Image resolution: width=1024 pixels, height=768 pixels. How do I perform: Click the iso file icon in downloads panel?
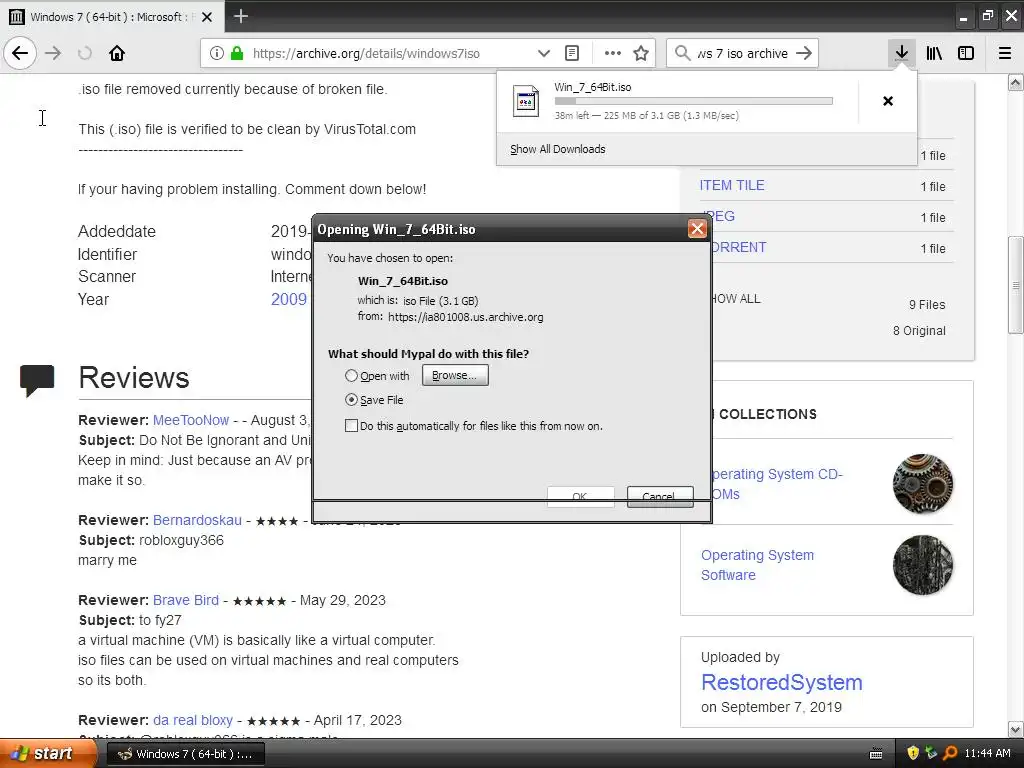click(x=526, y=101)
